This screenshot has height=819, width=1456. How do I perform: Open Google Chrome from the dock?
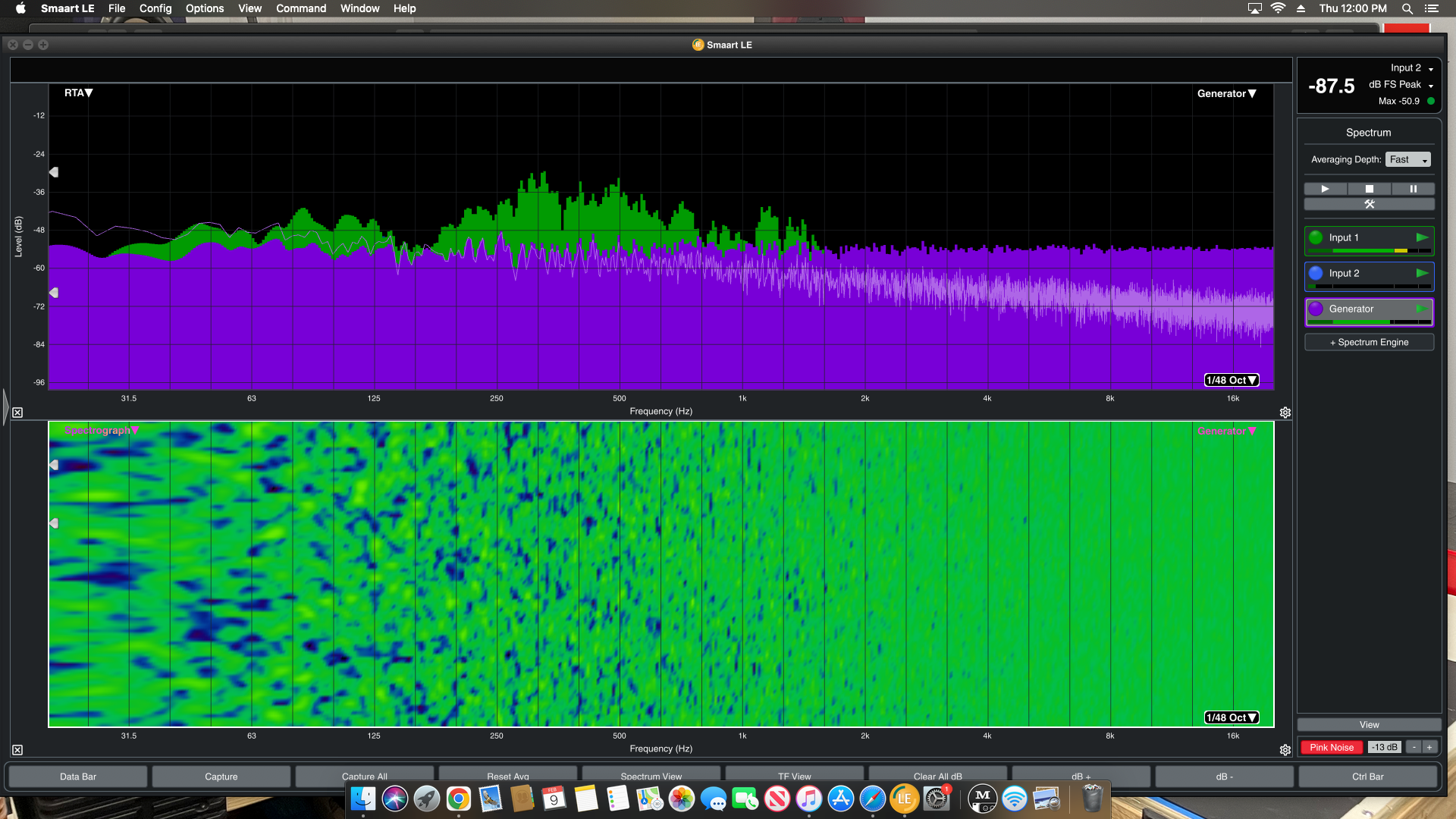click(459, 798)
